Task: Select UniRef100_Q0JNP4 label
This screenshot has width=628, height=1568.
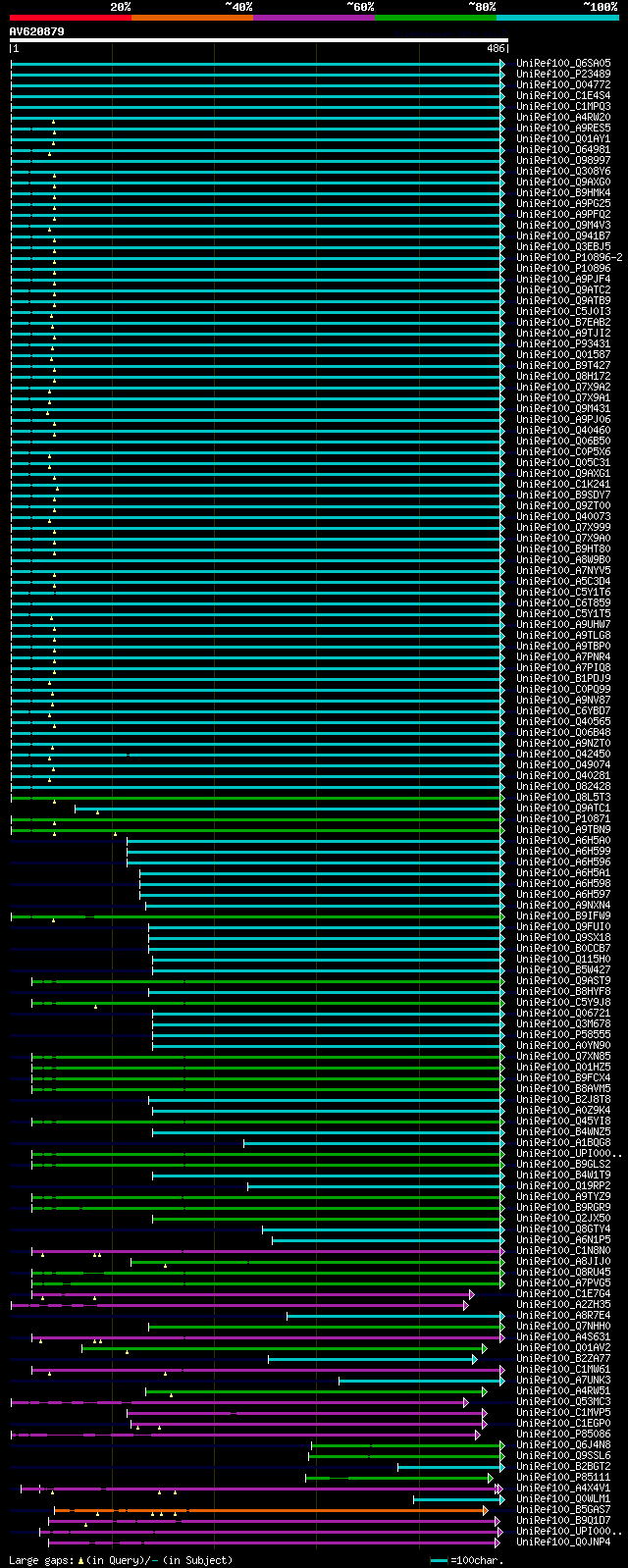Action: click(x=563, y=1542)
